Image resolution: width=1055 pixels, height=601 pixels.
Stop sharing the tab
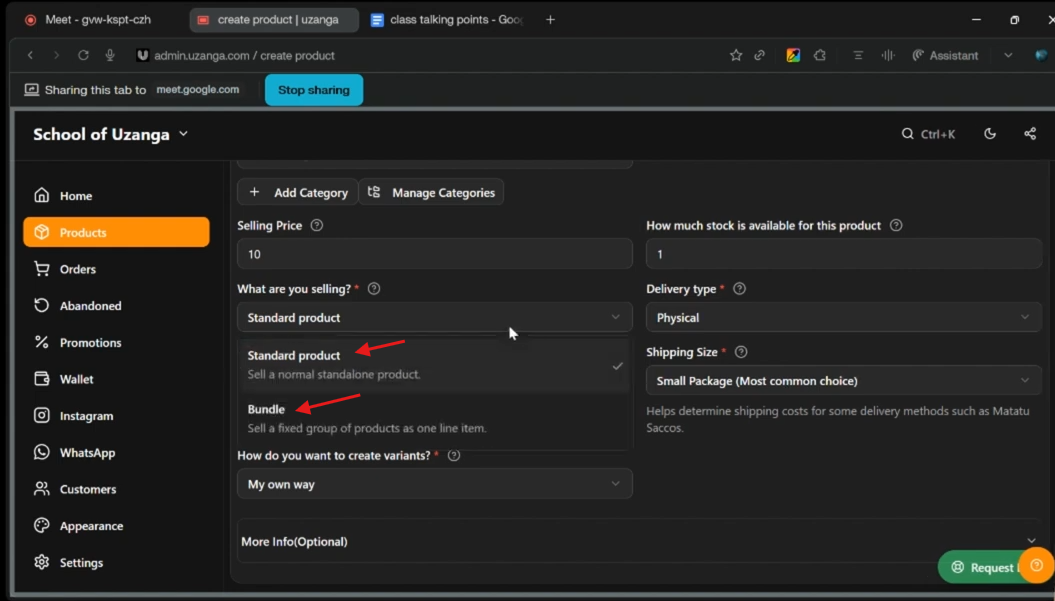[314, 90]
